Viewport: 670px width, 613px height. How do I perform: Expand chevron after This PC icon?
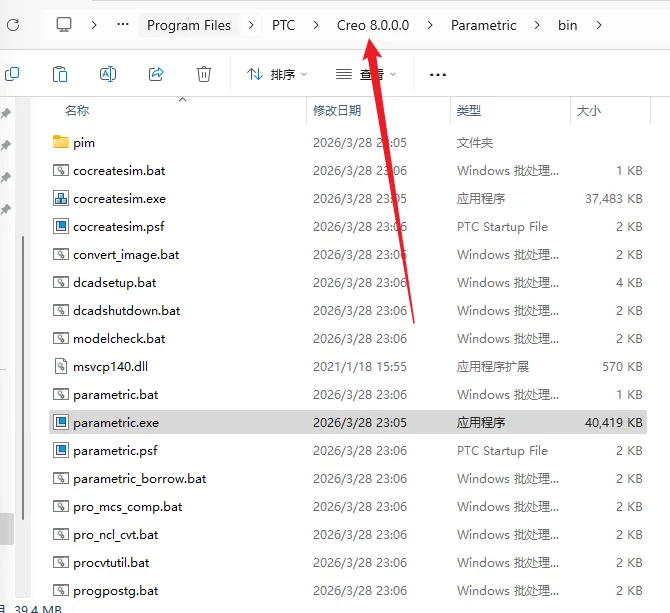pyautogui.click(x=94, y=25)
